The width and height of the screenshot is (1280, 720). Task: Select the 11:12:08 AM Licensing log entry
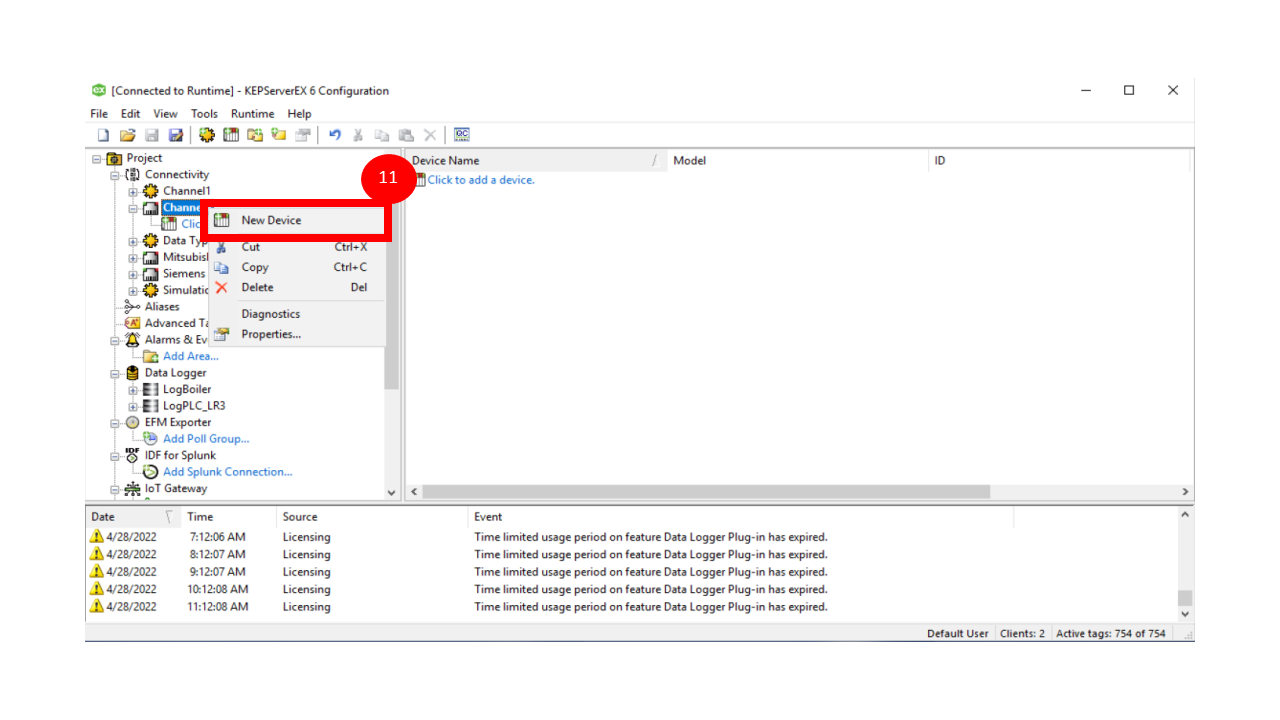pos(630,607)
